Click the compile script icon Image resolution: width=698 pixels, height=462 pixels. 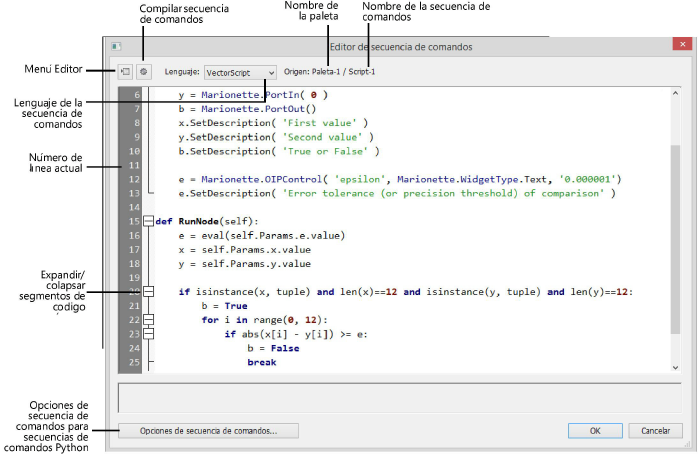click(144, 73)
